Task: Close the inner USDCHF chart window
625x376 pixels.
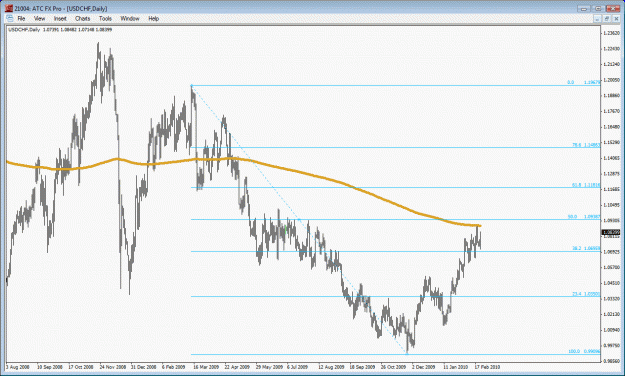Action: [x=615, y=19]
